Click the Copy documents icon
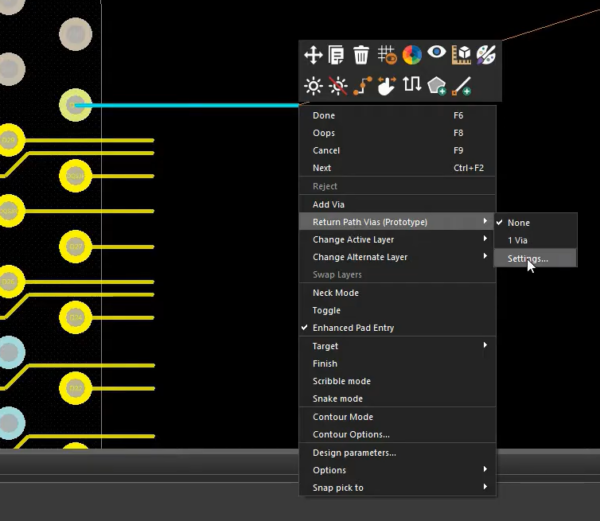The height and width of the screenshot is (521, 600). [x=336, y=55]
